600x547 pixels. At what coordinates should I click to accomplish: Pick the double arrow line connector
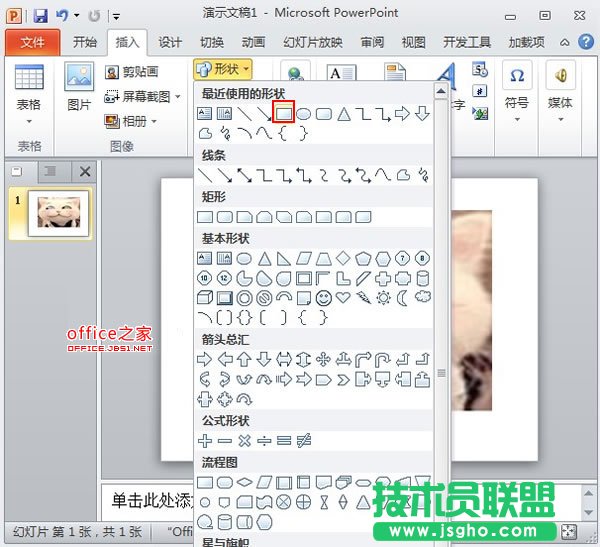(245, 175)
